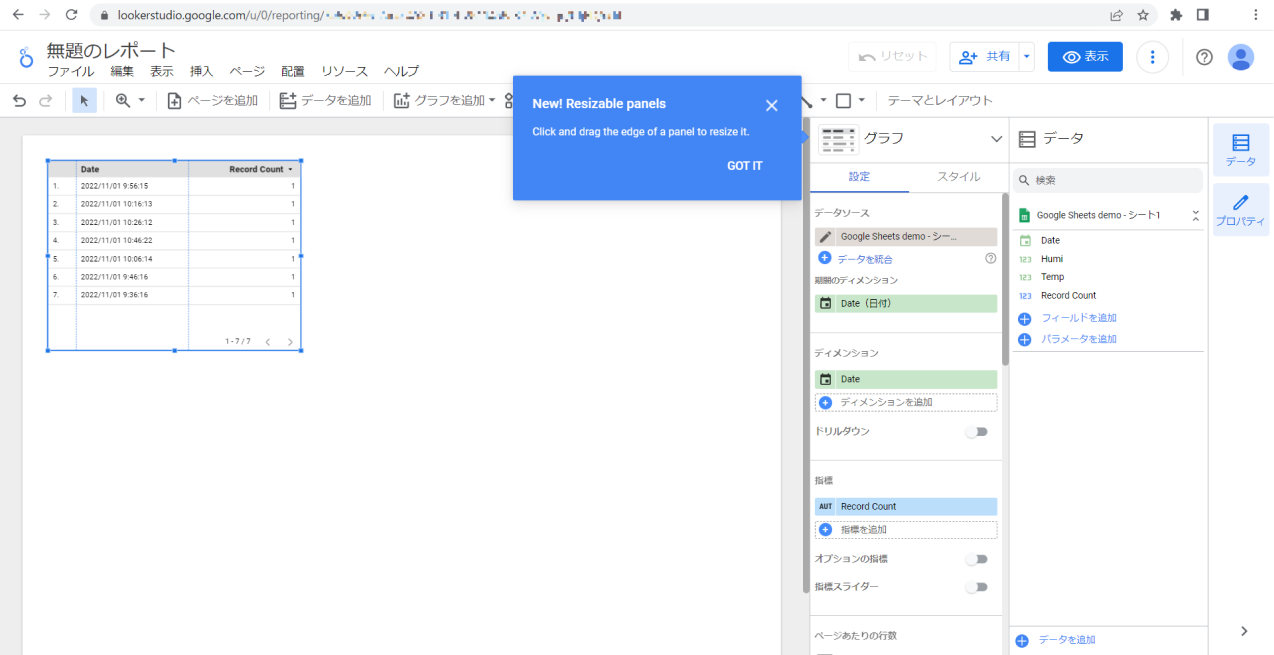Image resolution: width=1274 pixels, height=655 pixels.
Task: Click the pencil icon to edit data source
Action: (x=825, y=237)
